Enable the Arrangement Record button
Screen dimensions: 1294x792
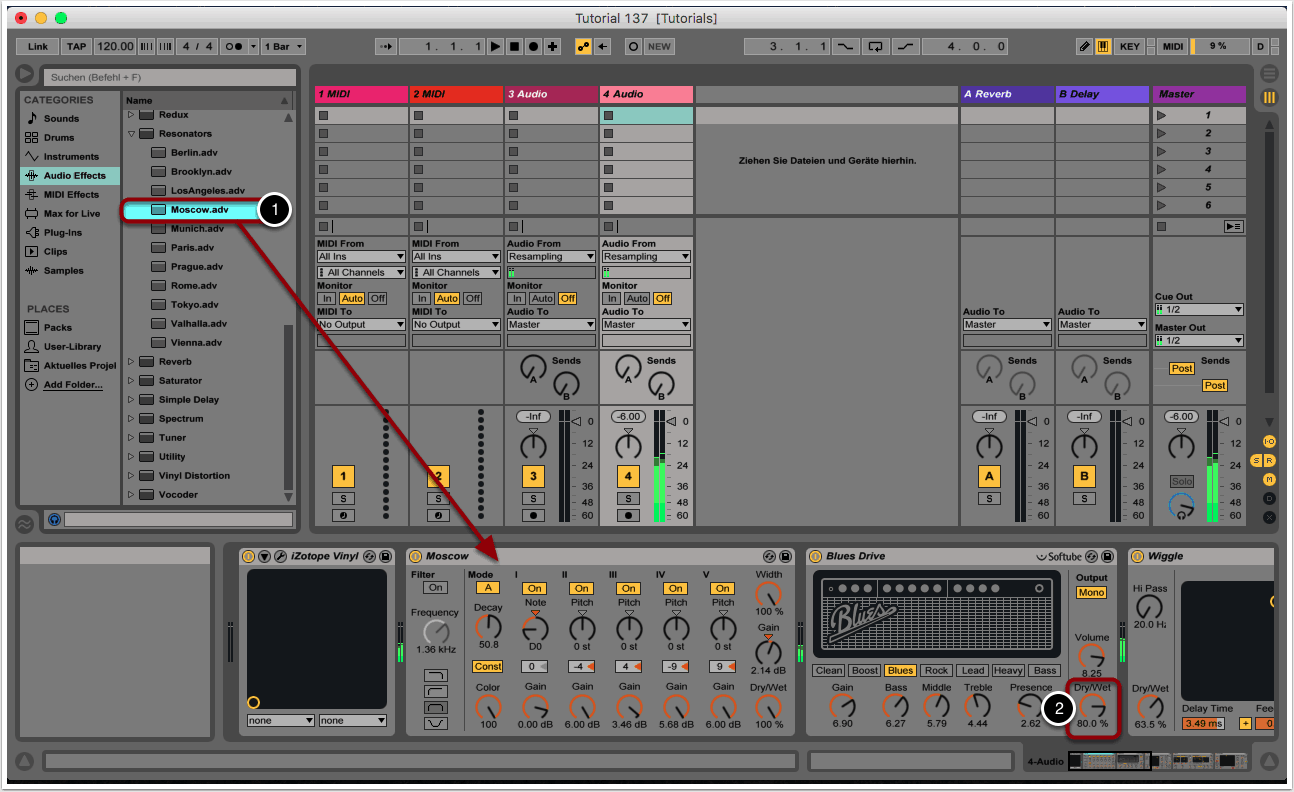[x=533, y=46]
